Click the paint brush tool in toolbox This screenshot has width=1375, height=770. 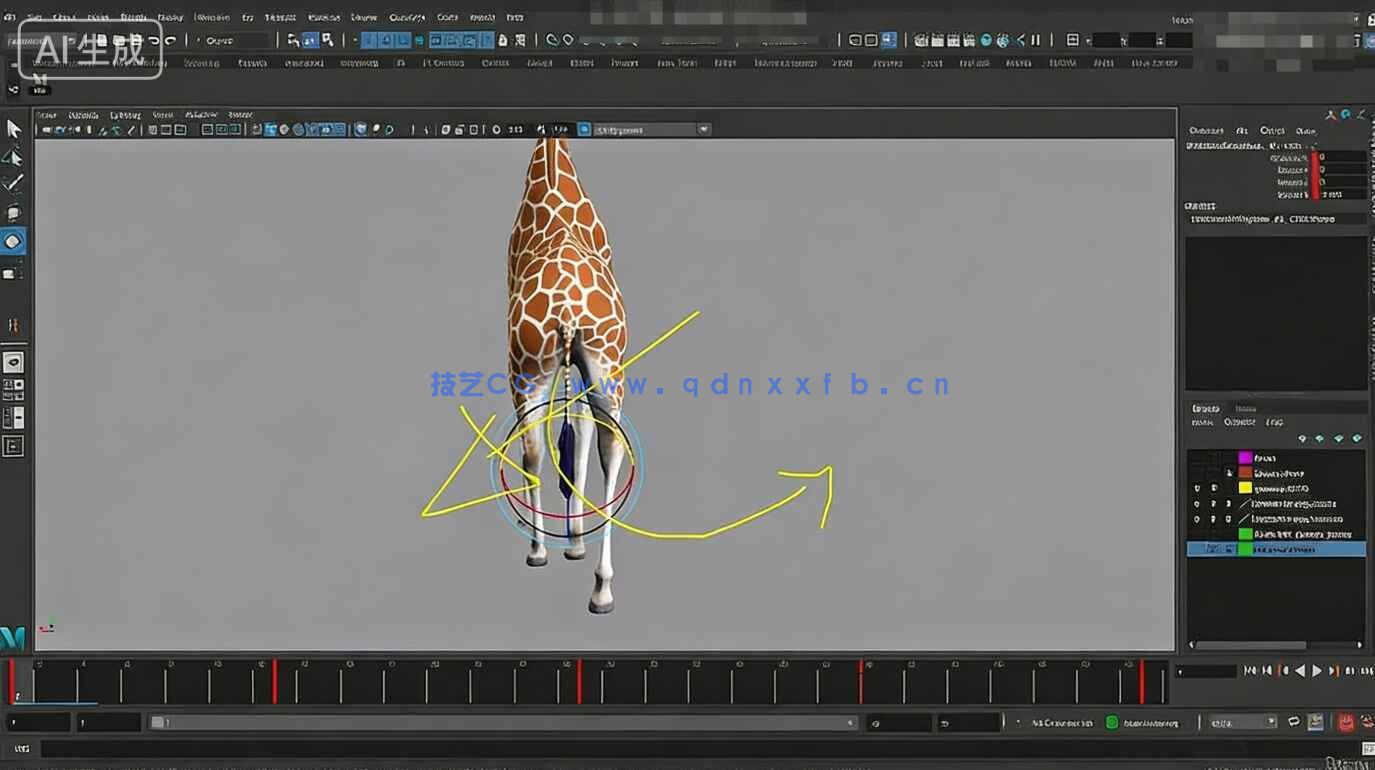click(13, 183)
